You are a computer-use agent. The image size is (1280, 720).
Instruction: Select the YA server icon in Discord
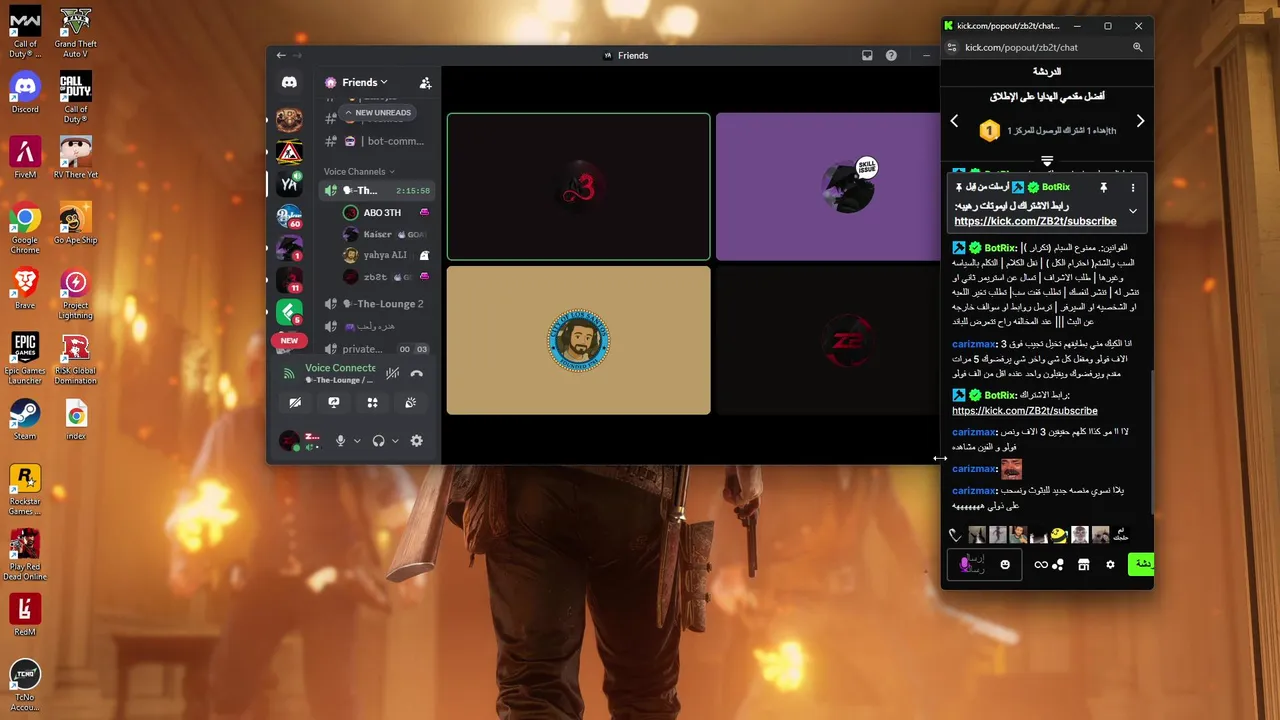coord(289,184)
